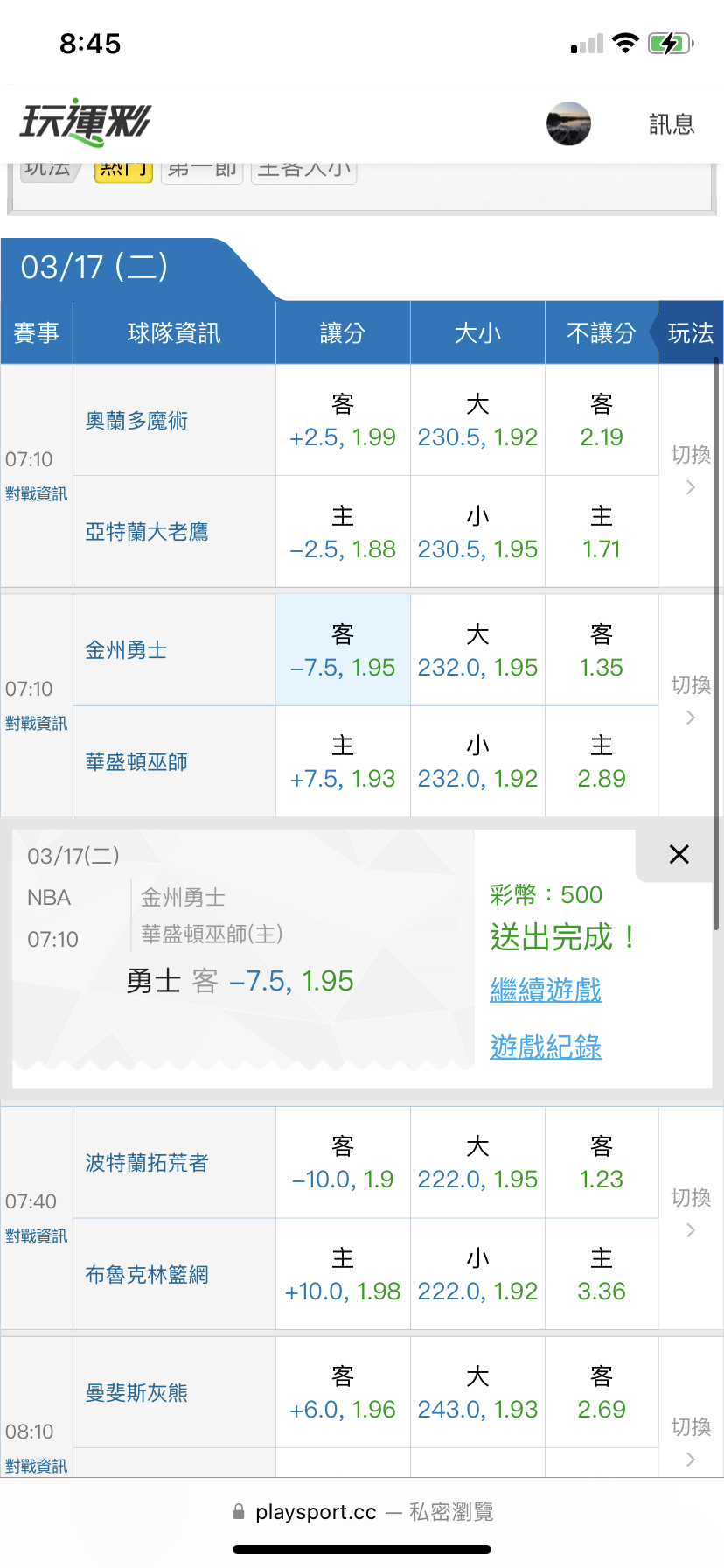
Task: Open 波特蘭拓荒者 team link
Action: (x=147, y=1163)
